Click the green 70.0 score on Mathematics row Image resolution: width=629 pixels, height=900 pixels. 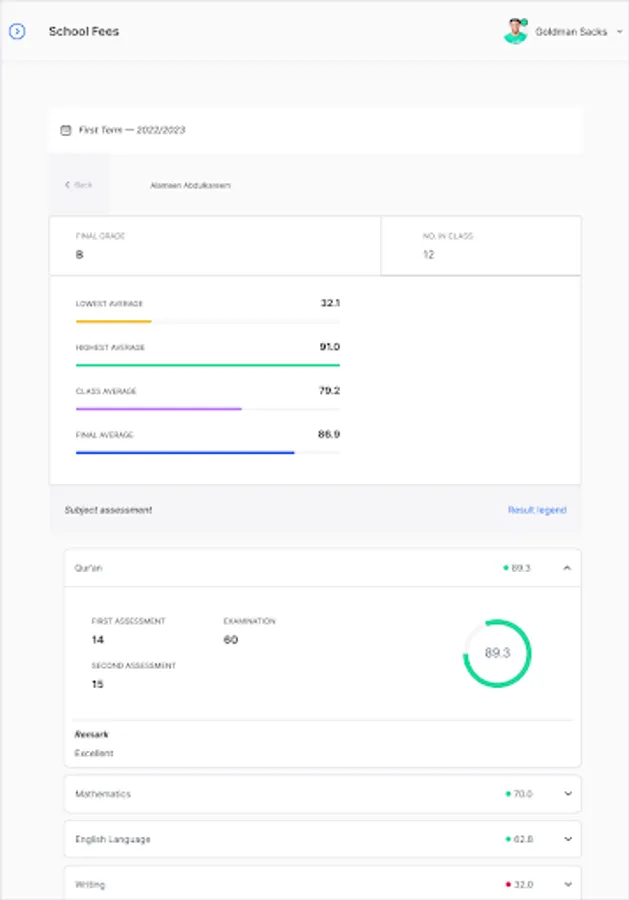pos(523,794)
